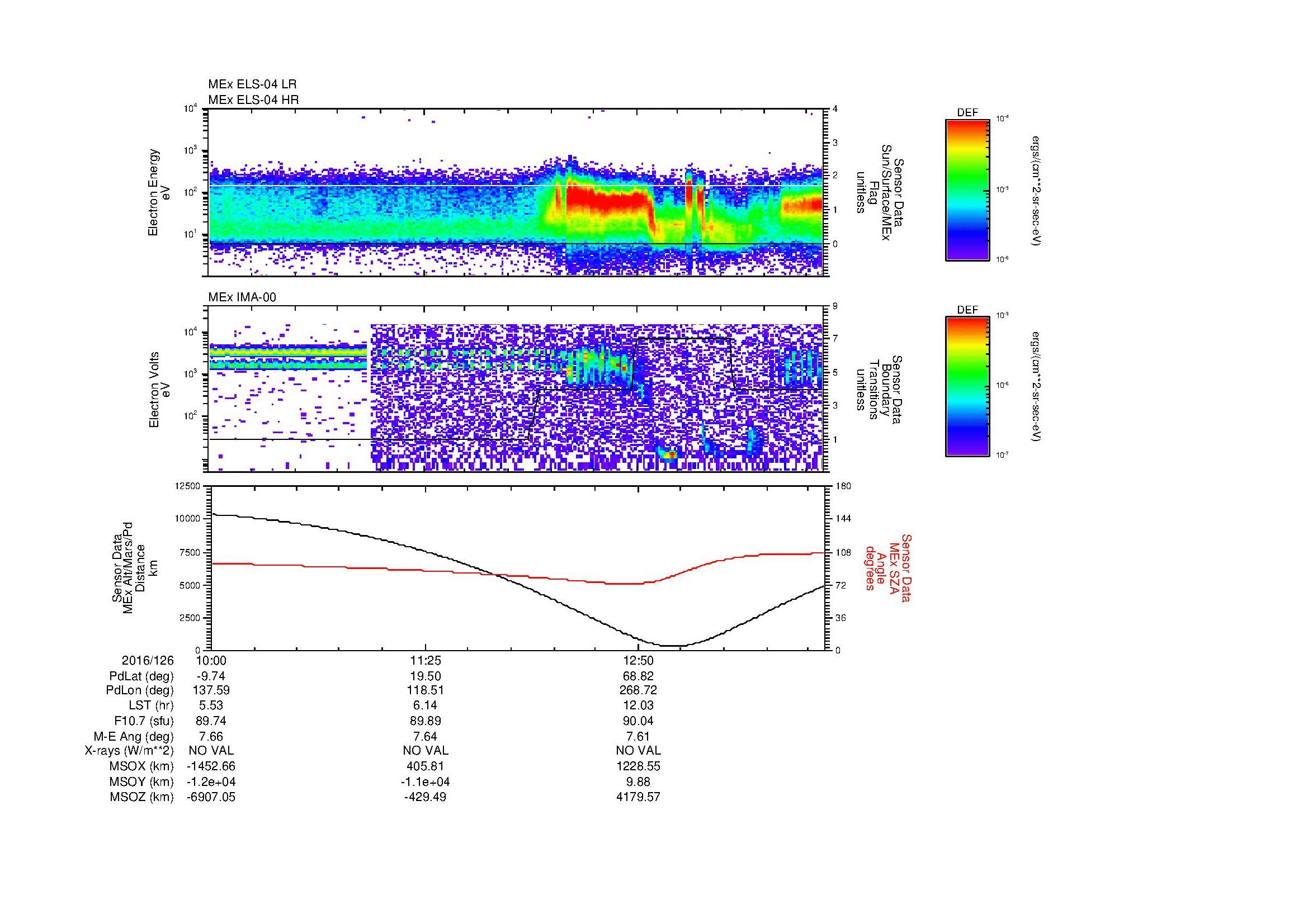Click the altitude axis tick '10000'

coord(188,519)
